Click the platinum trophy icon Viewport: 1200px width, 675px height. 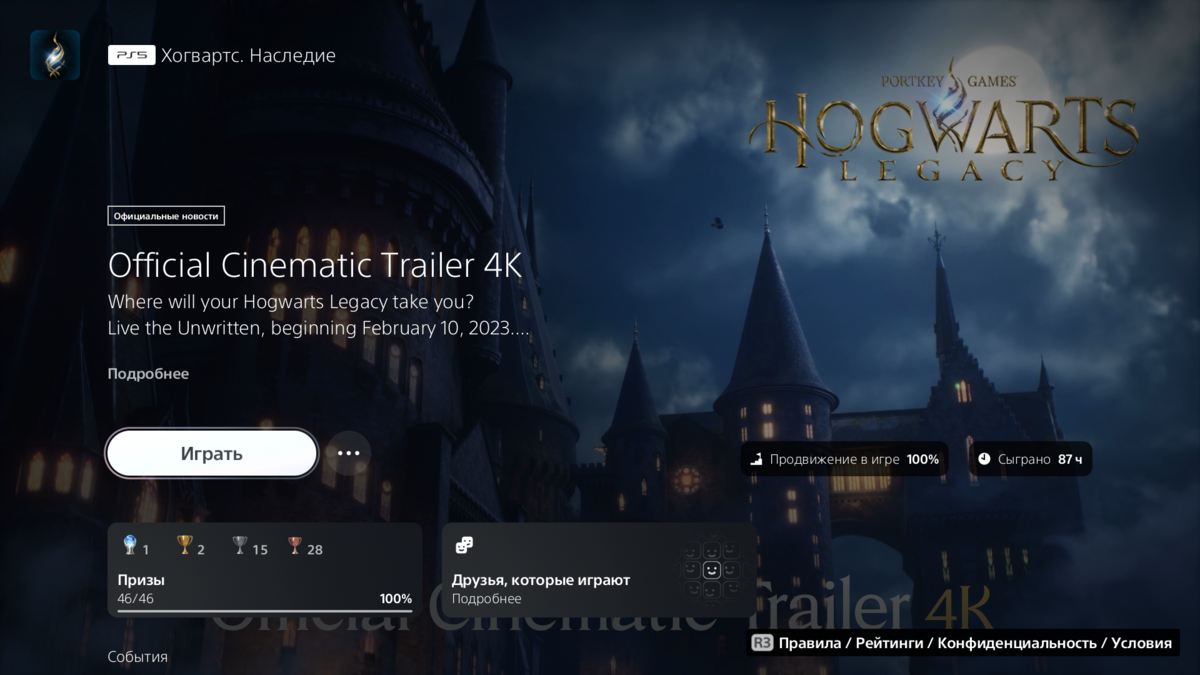point(129,545)
